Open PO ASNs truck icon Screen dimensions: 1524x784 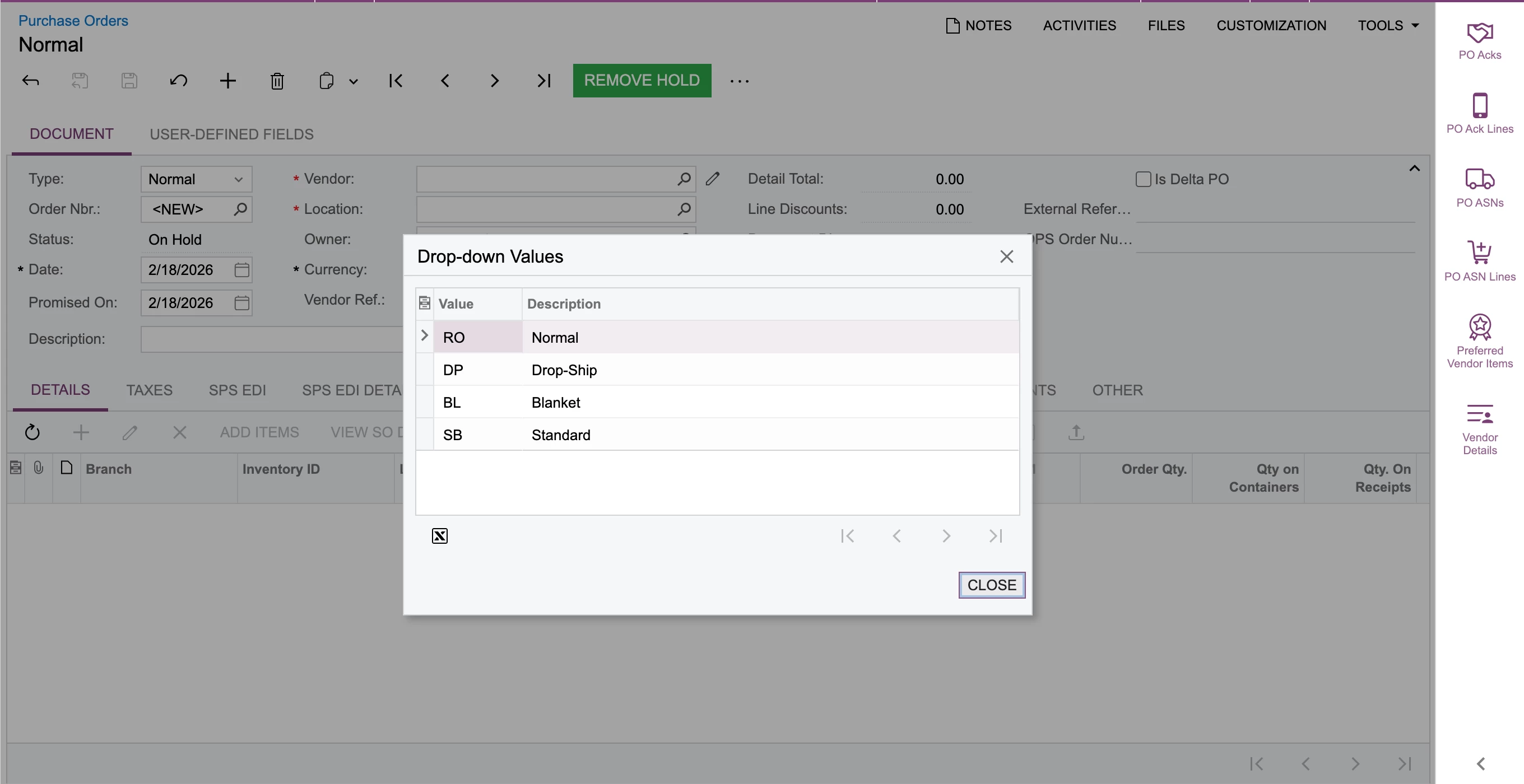1479,179
